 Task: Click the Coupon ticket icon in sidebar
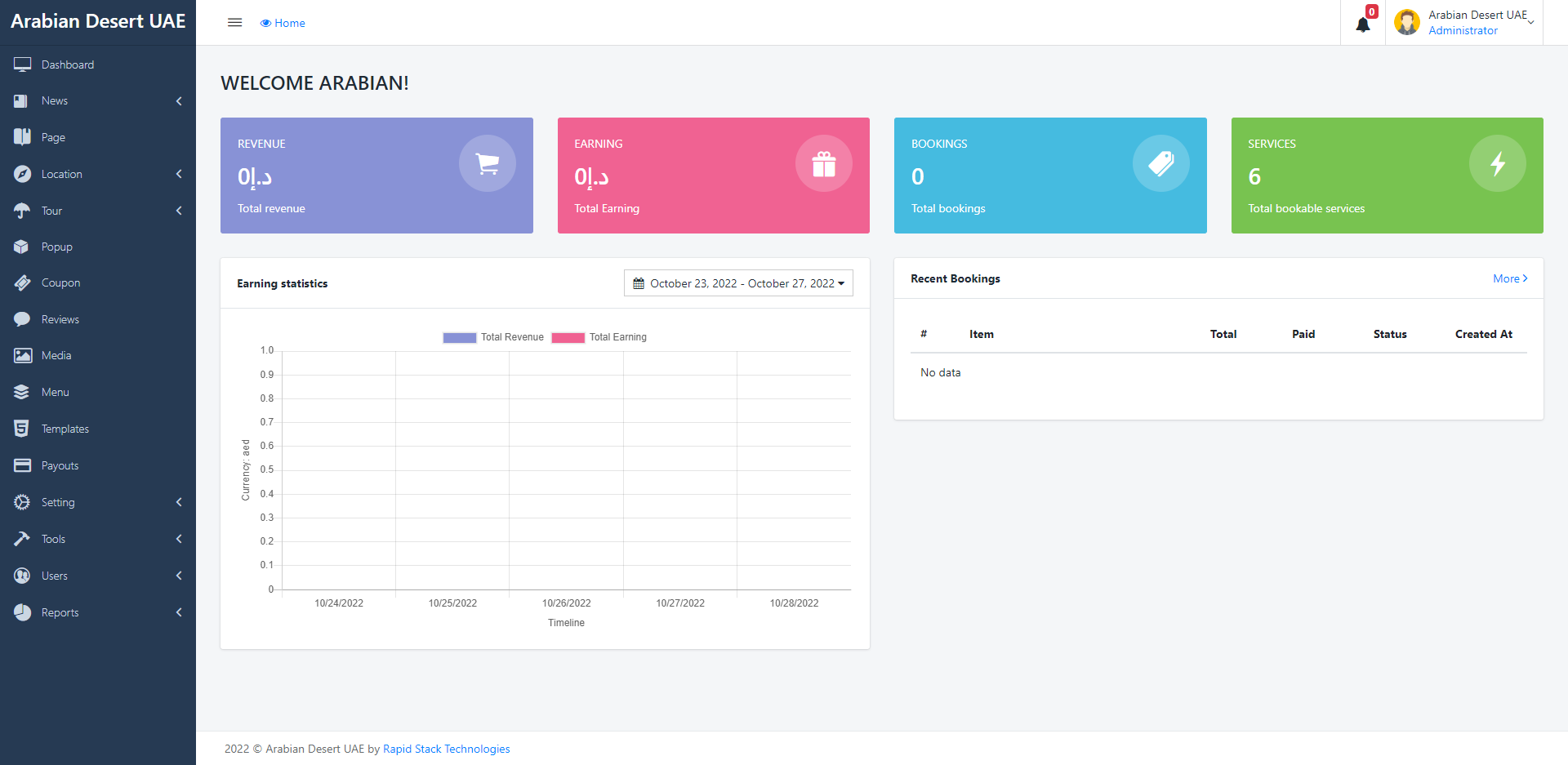point(22,283)
